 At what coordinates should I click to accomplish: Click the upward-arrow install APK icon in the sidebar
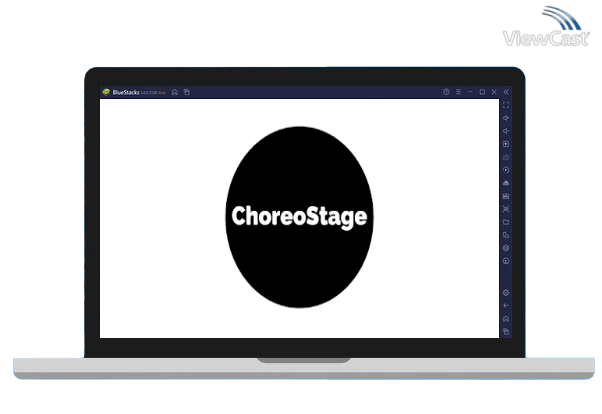coord(506,183)
